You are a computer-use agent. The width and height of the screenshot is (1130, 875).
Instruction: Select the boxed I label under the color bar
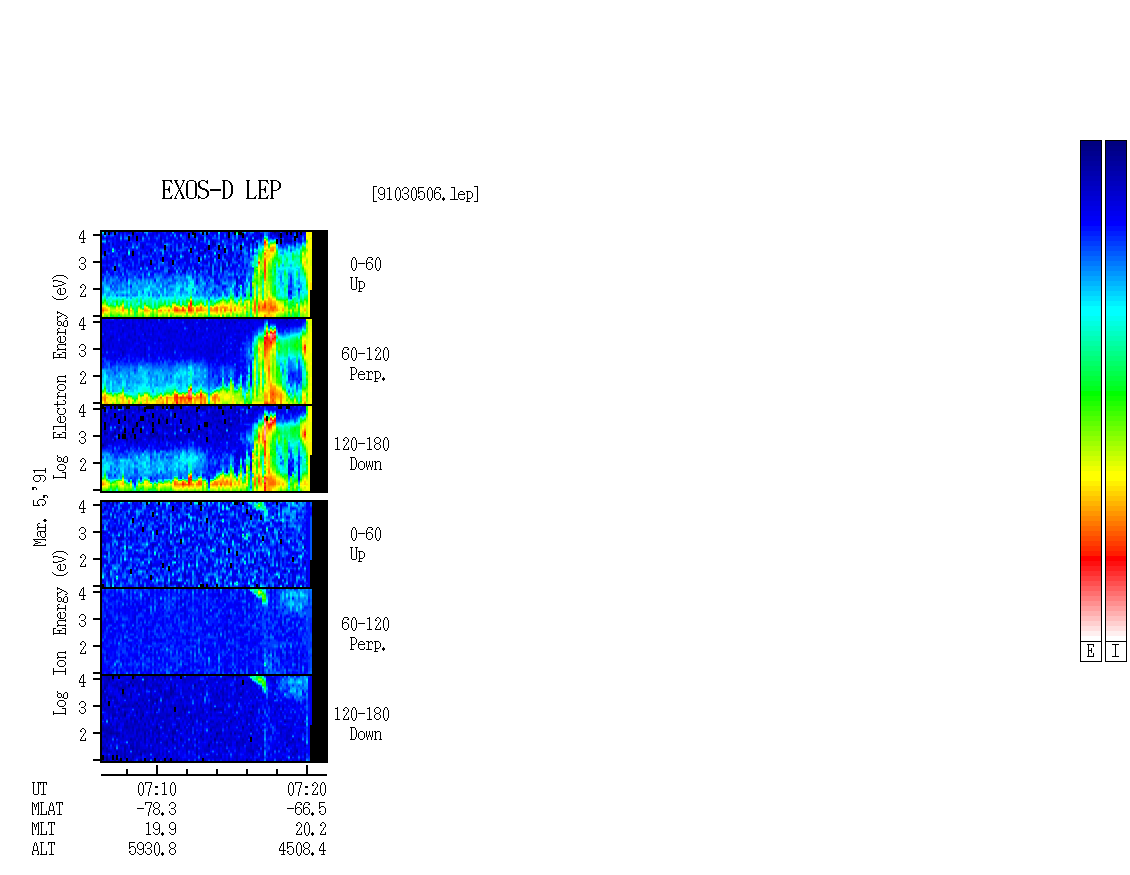(1116, 652)
